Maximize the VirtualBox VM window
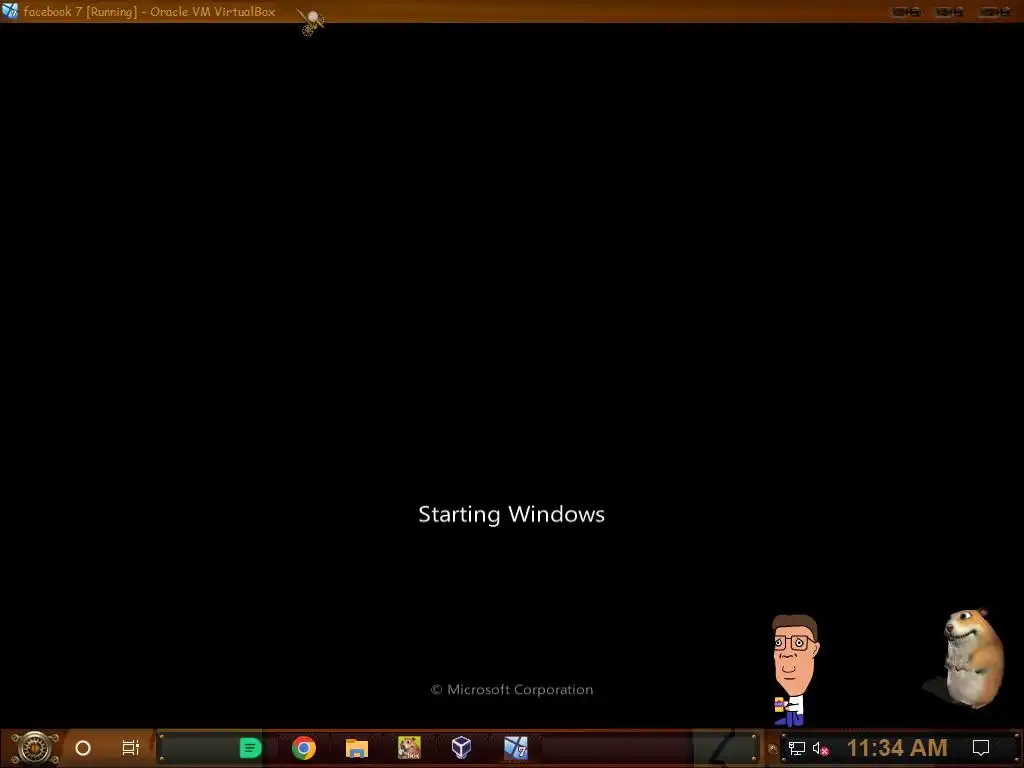This screenshot has width=1024, height=768. click(950, 12)
